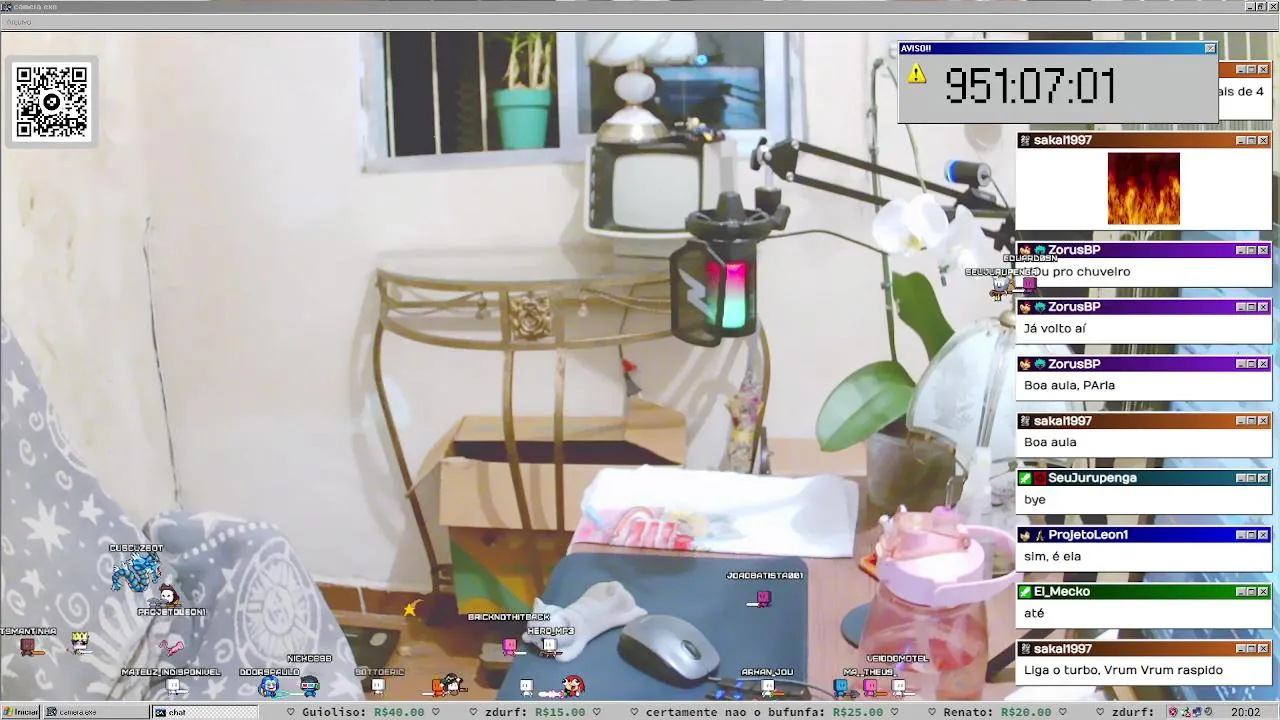Image resolution: width=1280 pixels, height=720 pixels.
Task: Click the system tray icons beside clock
Action: point(1190,712)
